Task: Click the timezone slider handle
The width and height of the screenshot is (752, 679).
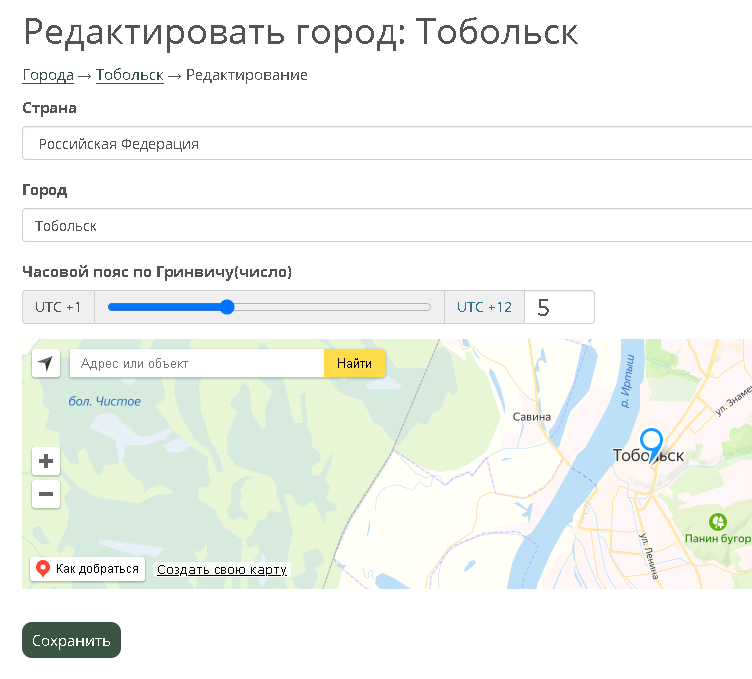Action: (227, 307)
